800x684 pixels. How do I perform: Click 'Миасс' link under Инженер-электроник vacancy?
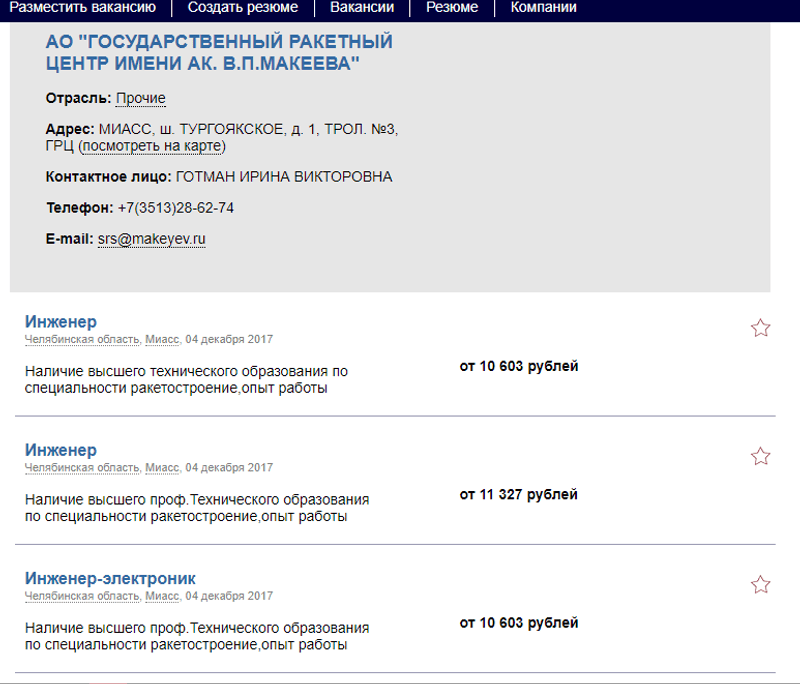(x=162, y=596)
